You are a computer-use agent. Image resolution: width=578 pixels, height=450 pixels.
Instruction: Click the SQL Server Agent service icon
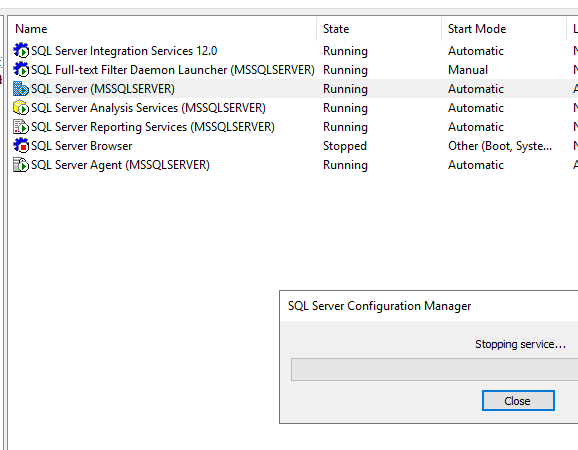21,165
